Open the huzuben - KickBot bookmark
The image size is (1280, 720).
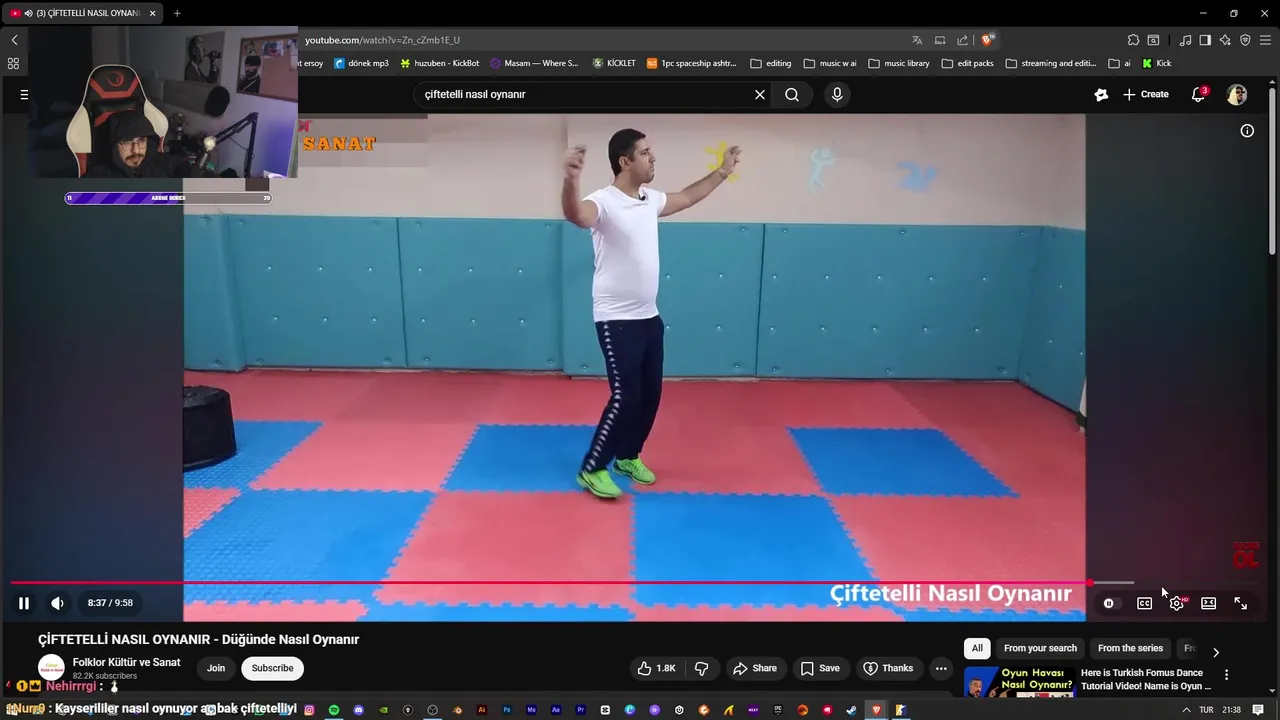point(440,63)
